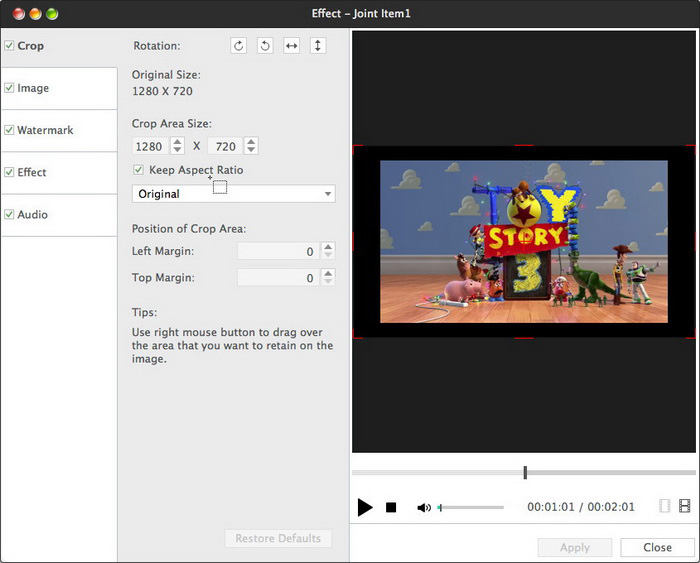Switch to the Image tab
This screenshot has width=700, height=563.
(33, 89)
